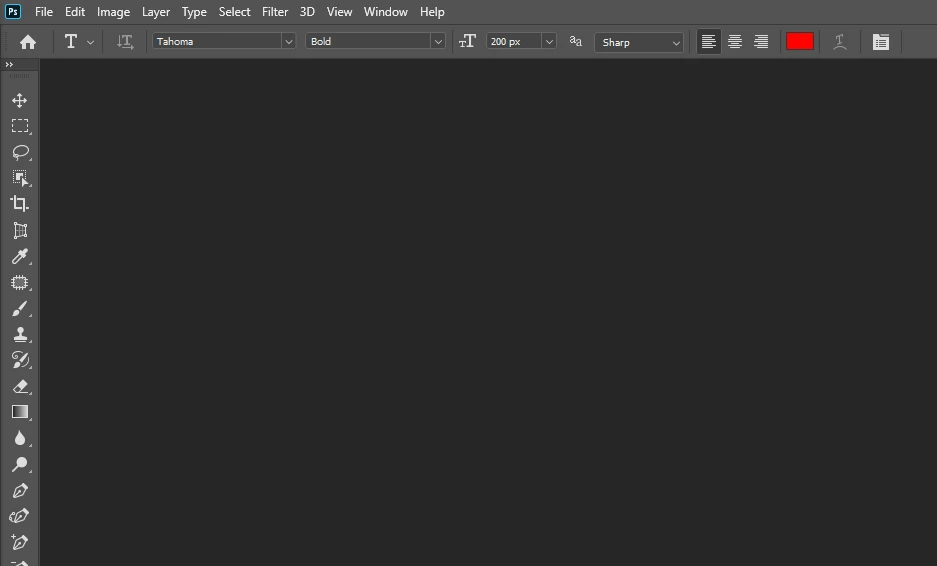937x566 pixels.
Task: Select the Freeform Pen tool
Action: coord(20,516)
